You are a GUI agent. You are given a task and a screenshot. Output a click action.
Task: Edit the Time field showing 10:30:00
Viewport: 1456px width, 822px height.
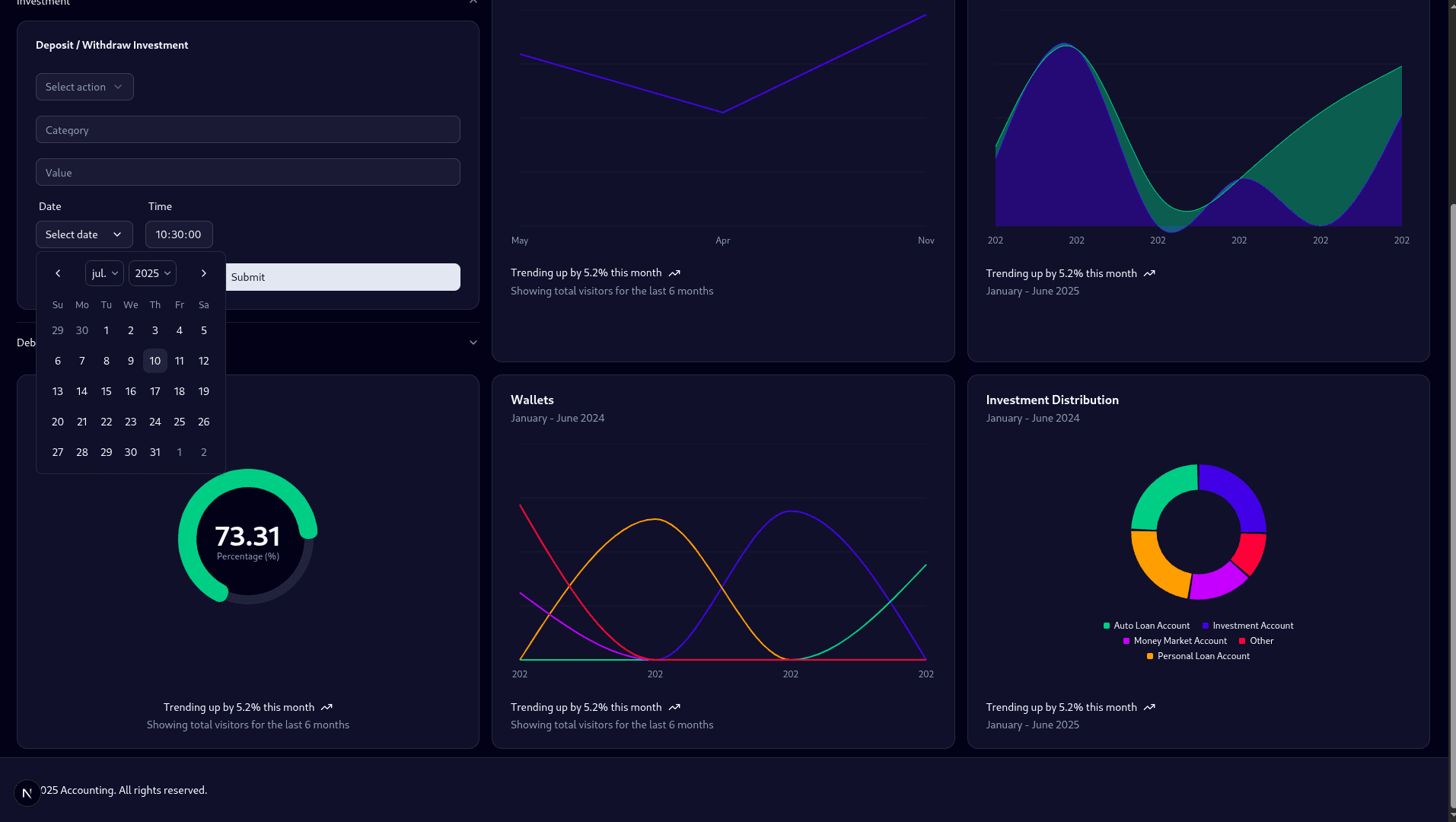pos(179,234)
